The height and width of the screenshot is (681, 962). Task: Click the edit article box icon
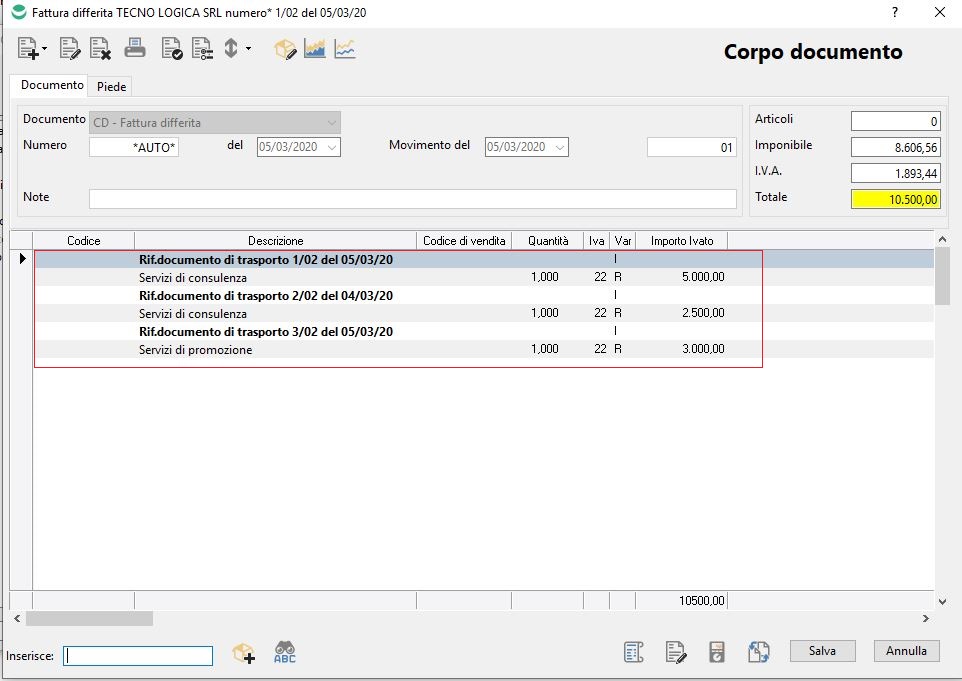point(286,48)
